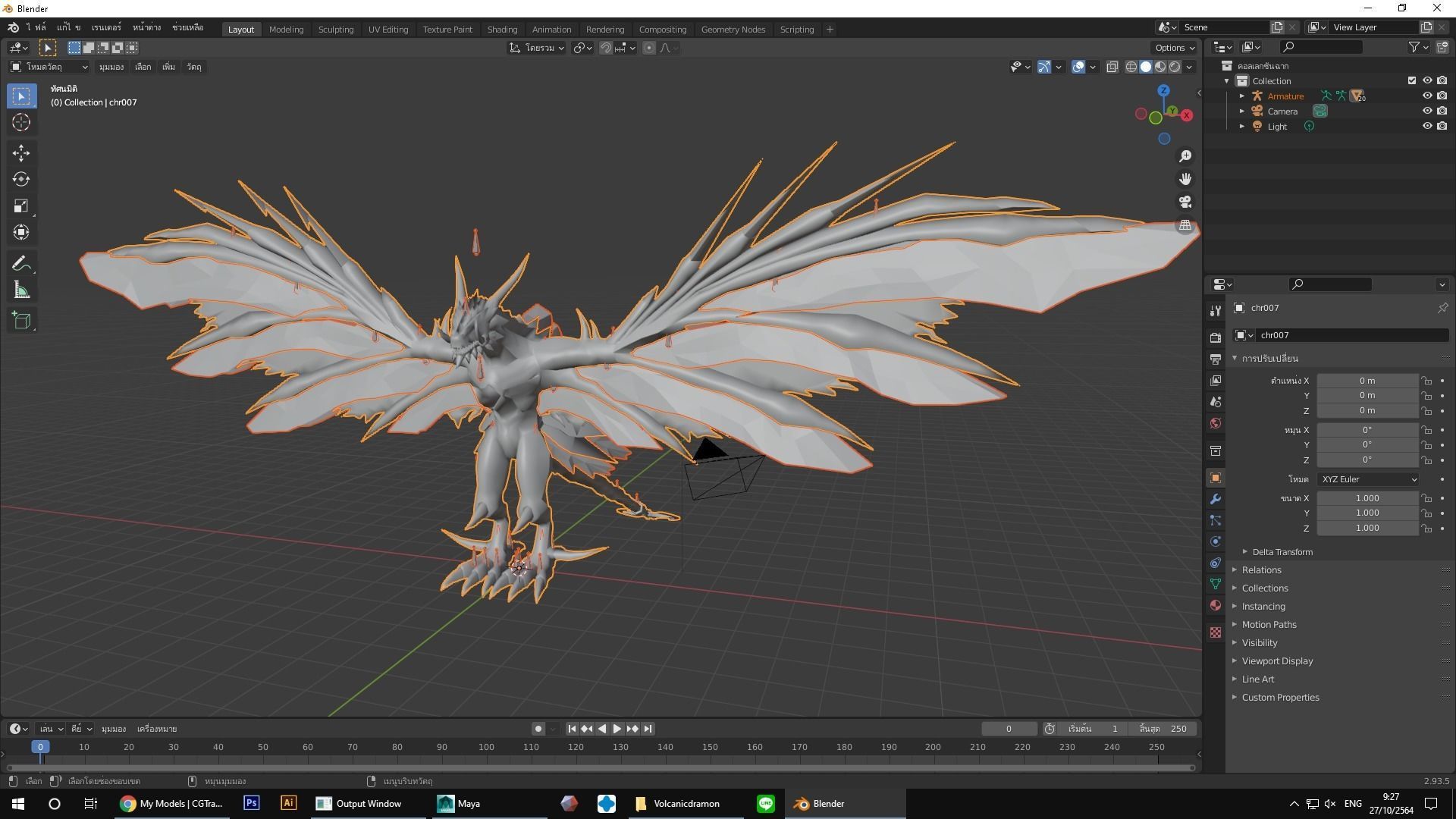Click the end frame 250 field

(x=1165, y=729)
